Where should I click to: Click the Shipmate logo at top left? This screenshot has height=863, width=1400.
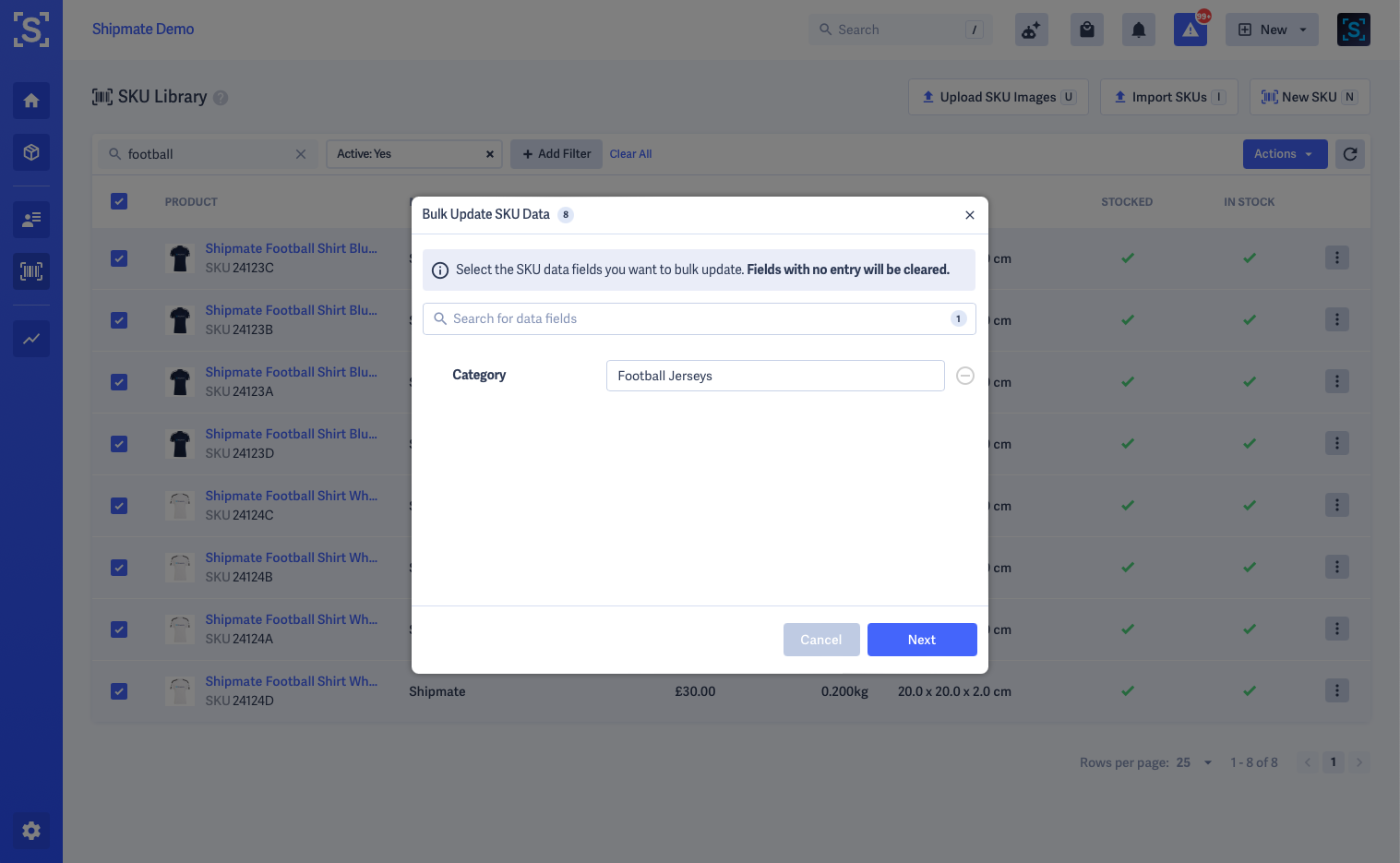coord(31,30)
